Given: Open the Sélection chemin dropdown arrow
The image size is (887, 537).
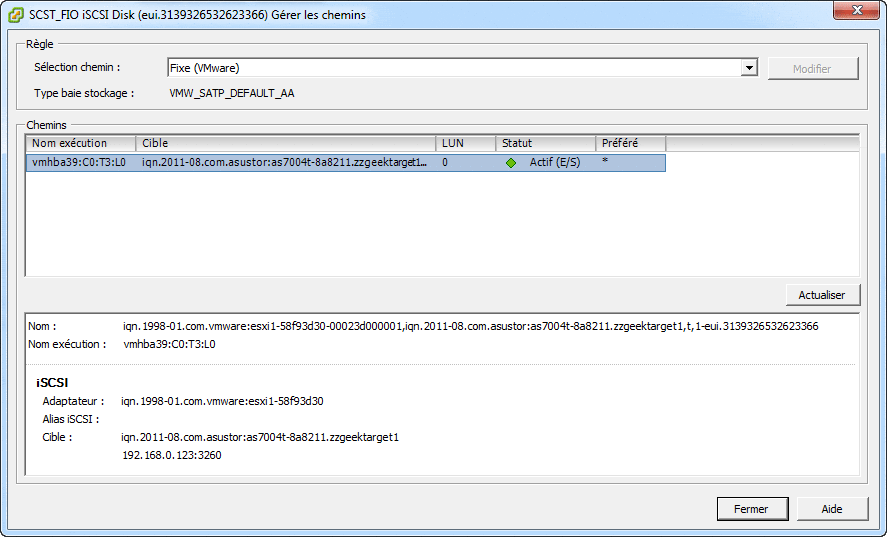Looking at the screenshot, I should click(x=749, y=68).
